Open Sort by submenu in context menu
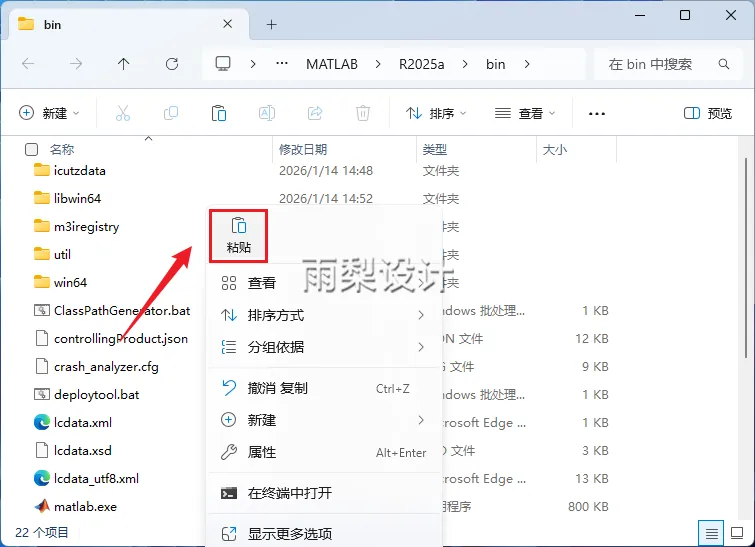 [325, 315]
